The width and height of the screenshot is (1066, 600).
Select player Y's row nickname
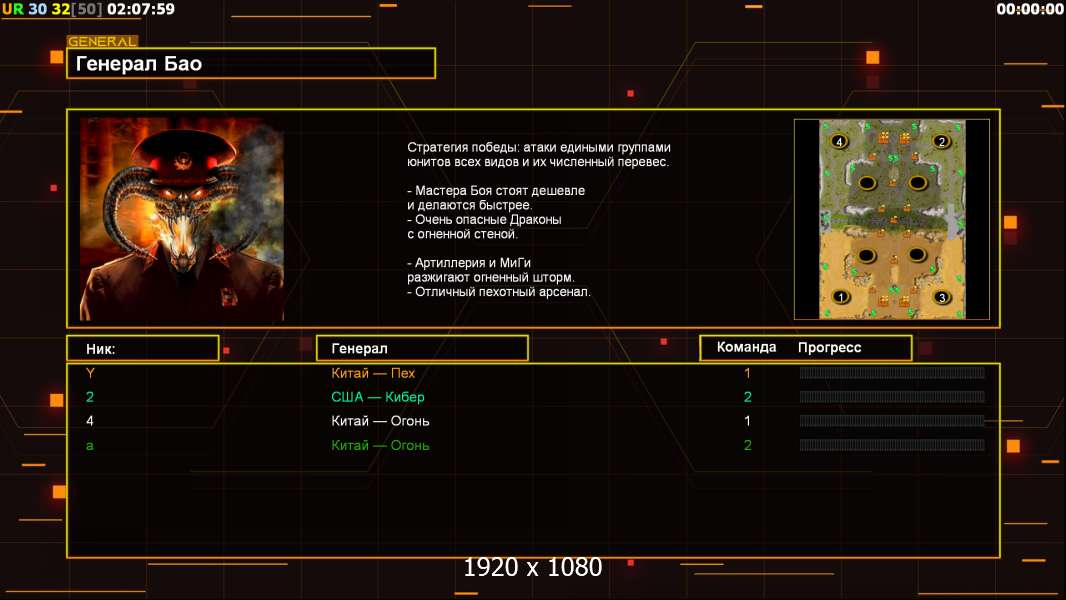pos(90,372)
